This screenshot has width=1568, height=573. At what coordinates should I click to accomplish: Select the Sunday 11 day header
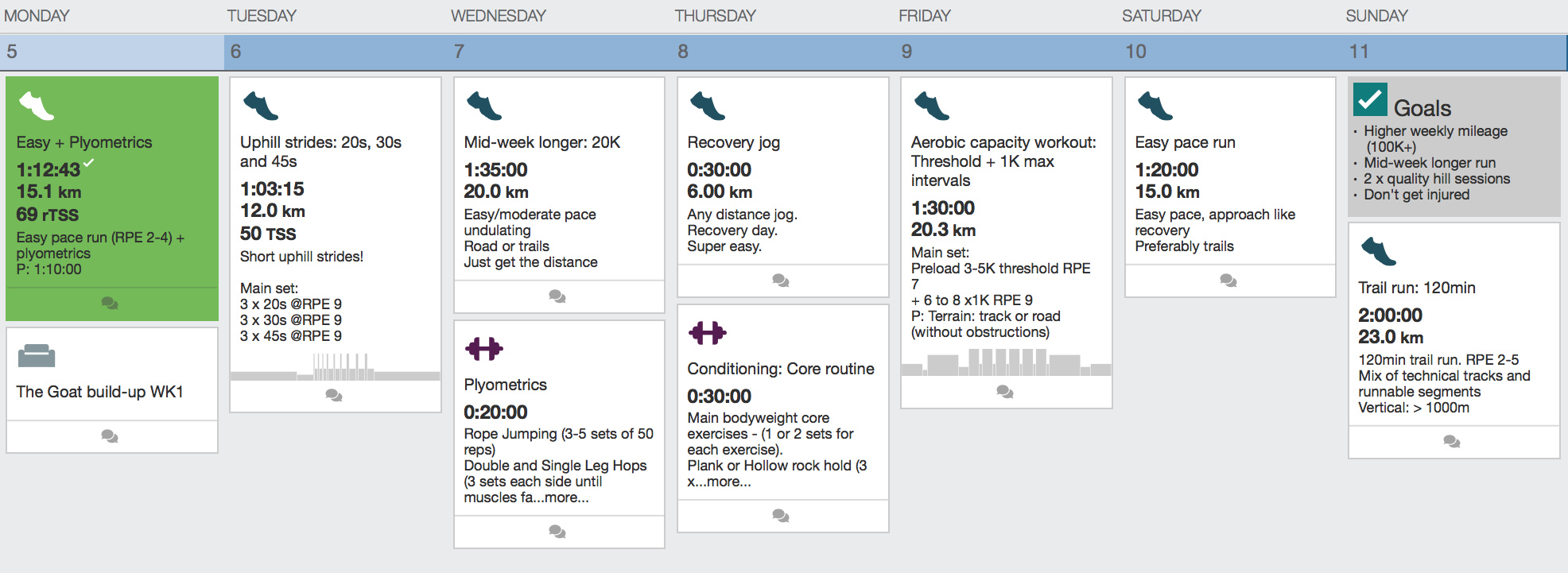[1455, 52]
